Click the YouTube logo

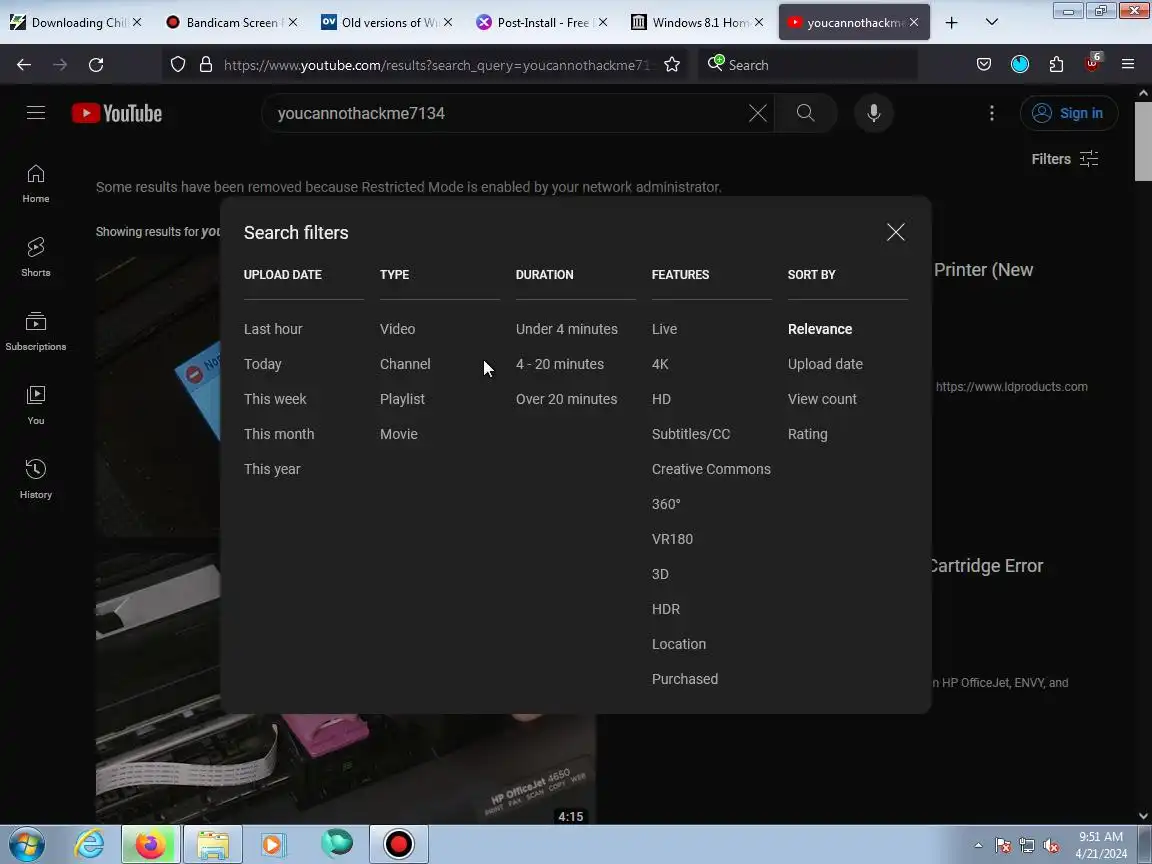point(117,113)
